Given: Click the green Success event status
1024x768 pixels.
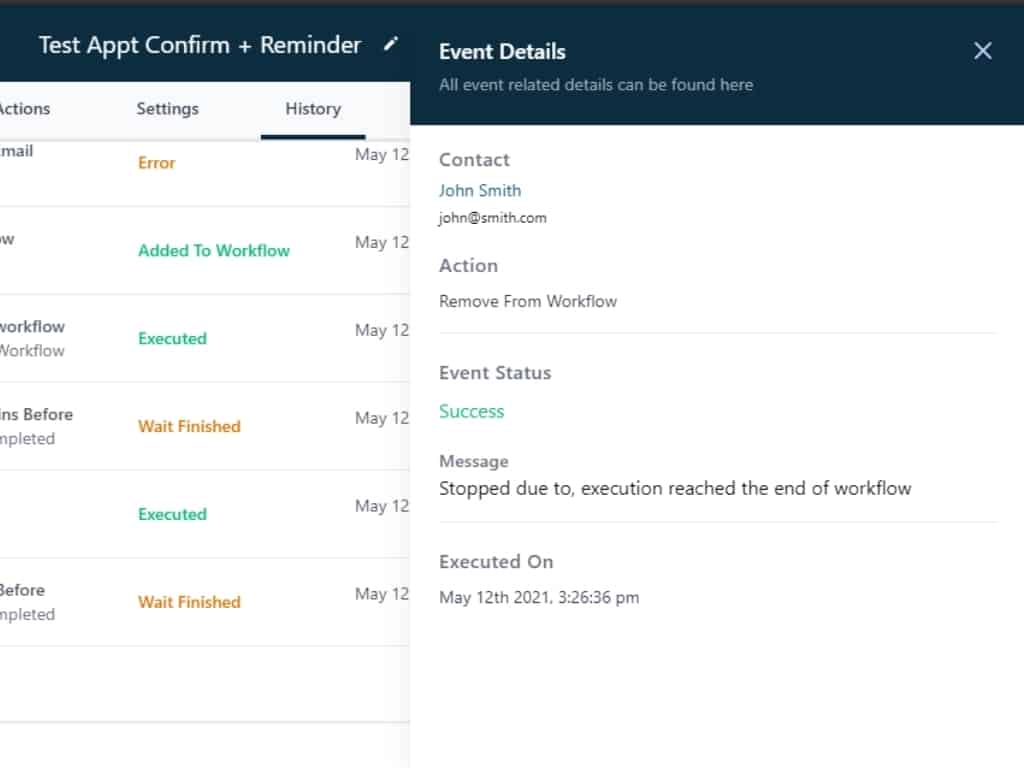Looking at the screenshot, I should coord(471,411).
